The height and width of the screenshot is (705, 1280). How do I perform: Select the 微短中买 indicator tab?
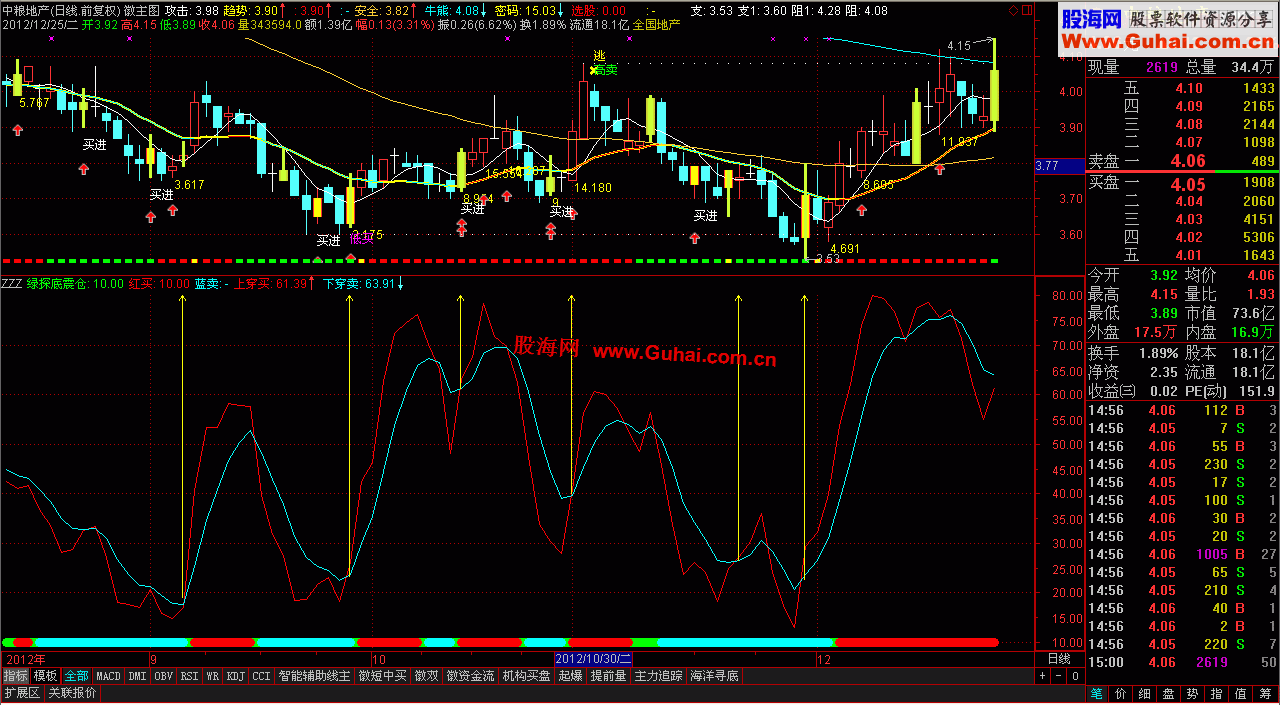[383, 677]
